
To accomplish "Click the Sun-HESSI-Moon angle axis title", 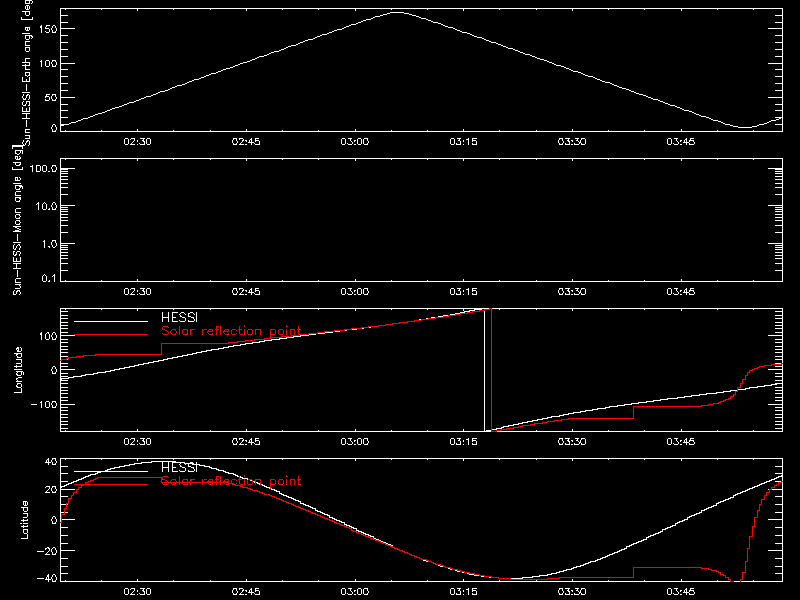I will [x=17, y=220].
